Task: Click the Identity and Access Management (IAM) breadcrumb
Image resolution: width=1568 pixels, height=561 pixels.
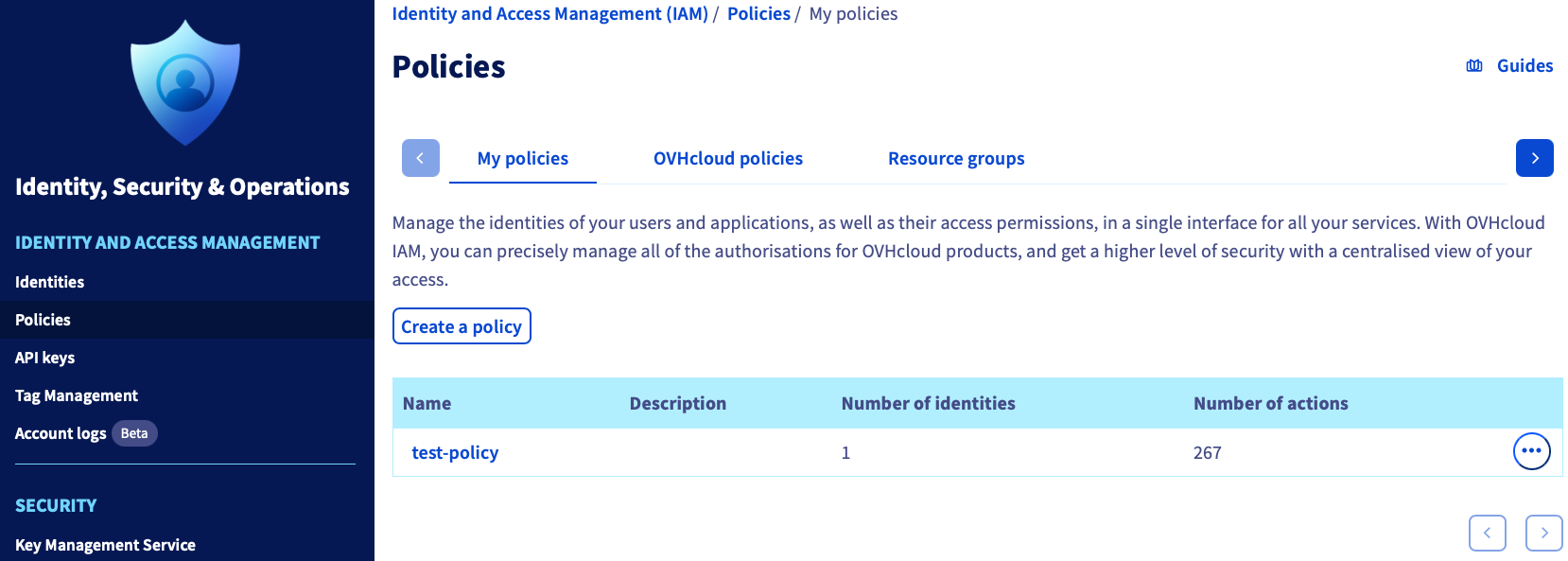Action: coord(550,14)
